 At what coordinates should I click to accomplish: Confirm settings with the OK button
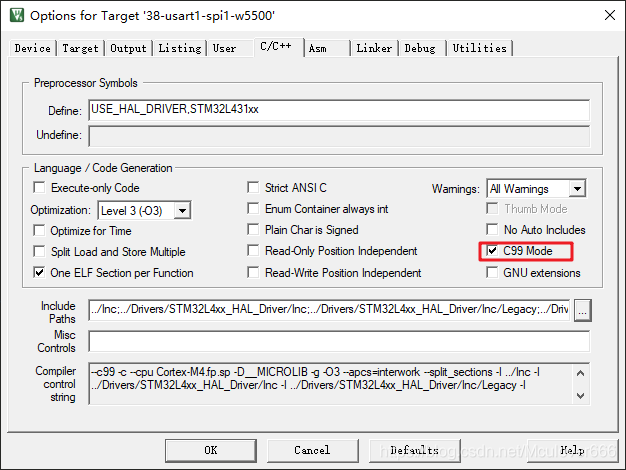point(211,450)
